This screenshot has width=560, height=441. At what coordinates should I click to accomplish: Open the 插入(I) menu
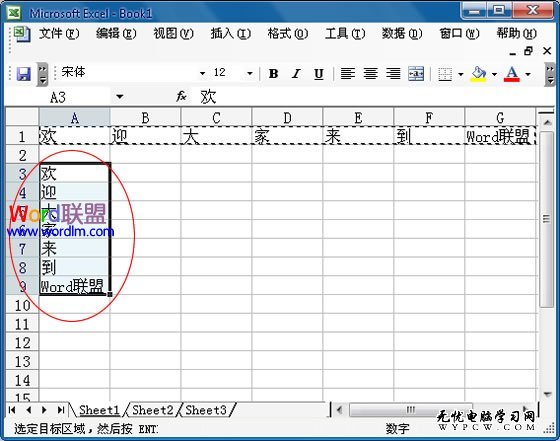(x=231, y=34)
